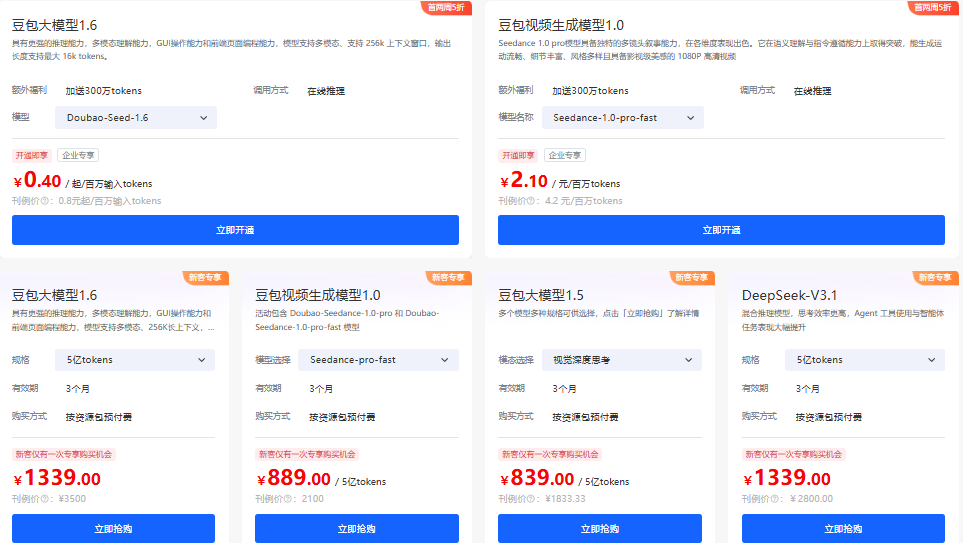Open the Seedance-pro-fast 模型选择 dropdown
The width and height of the screenshot is (963, 543).
(x=378, y=360)
